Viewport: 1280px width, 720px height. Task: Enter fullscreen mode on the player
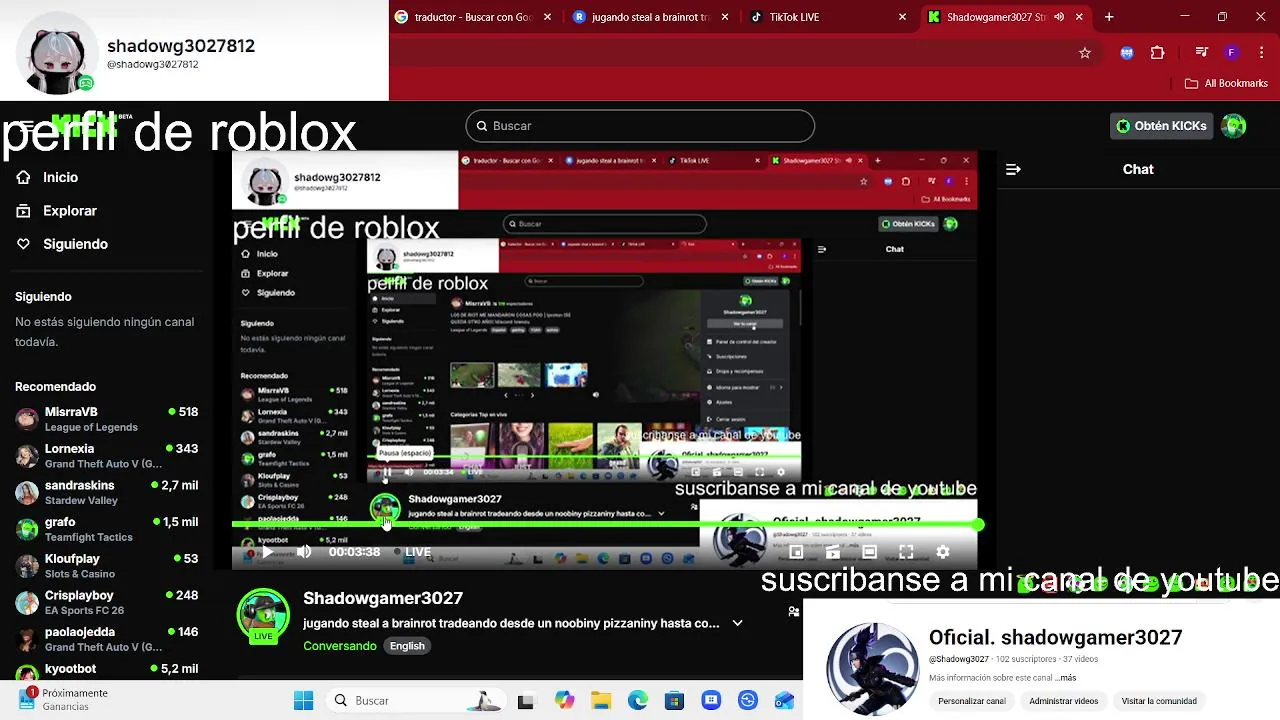click(x=906, y=552)
